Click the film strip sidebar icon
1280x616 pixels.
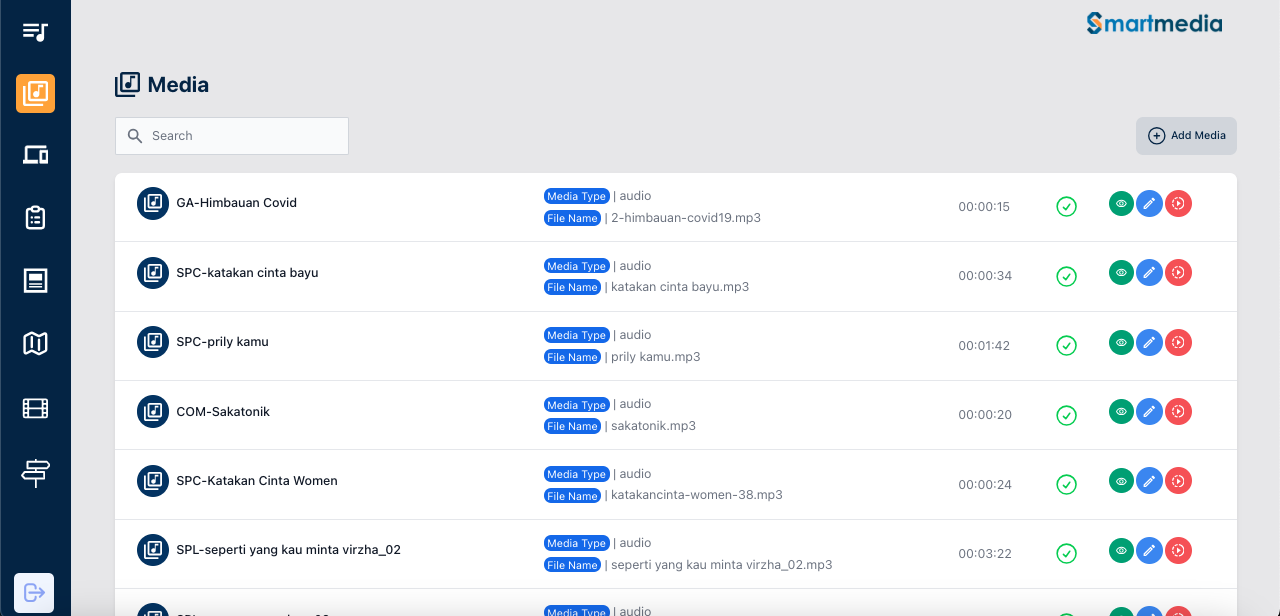point(35,408)
